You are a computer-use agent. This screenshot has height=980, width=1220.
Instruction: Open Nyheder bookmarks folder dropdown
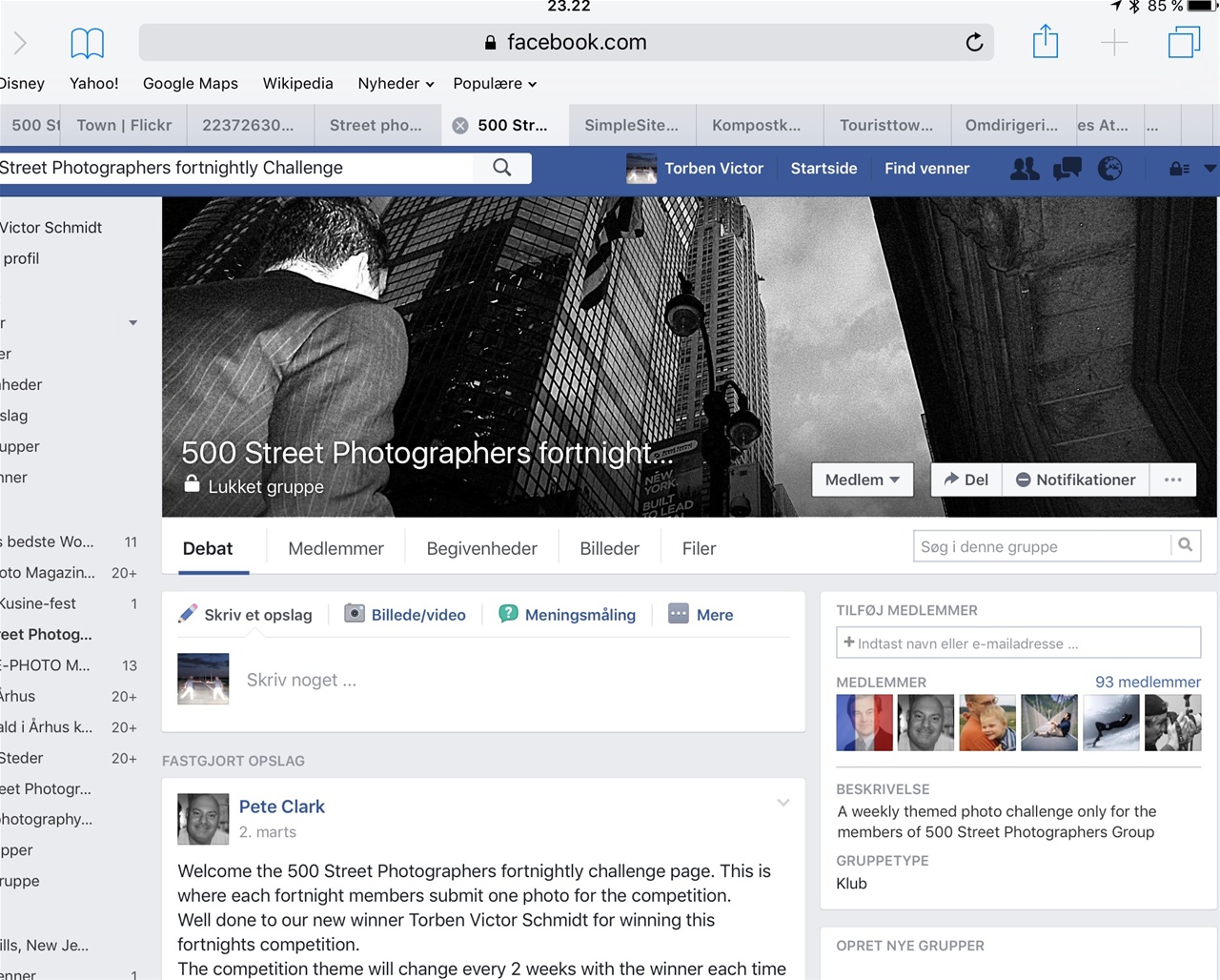coord(396,84)
